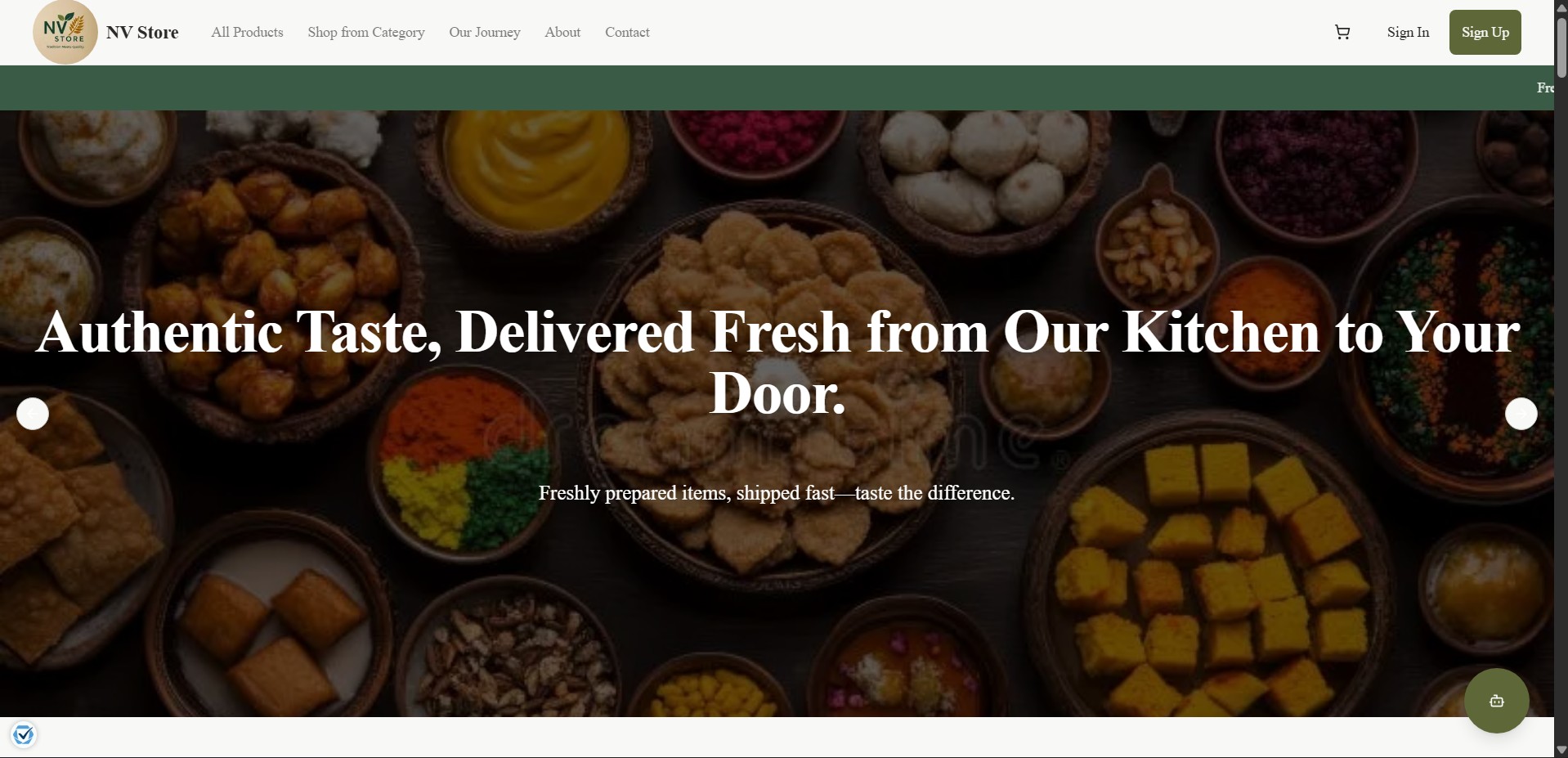This screenshot has width=1568, height=758.
Task: Click the Sign In link
Action: 1408,33
